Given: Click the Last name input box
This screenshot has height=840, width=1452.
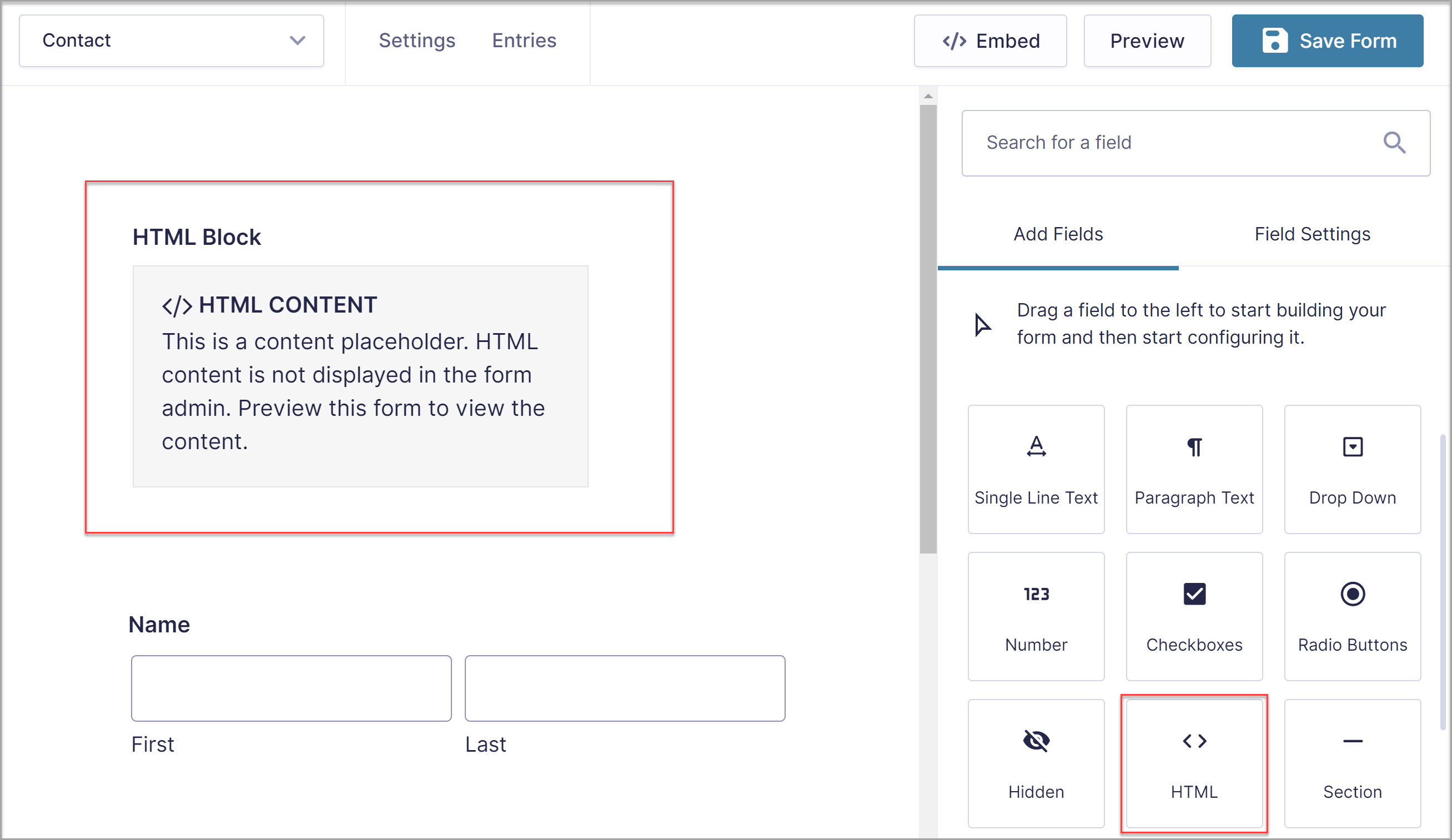Looking at the screenshot, I should coord(625,688).
